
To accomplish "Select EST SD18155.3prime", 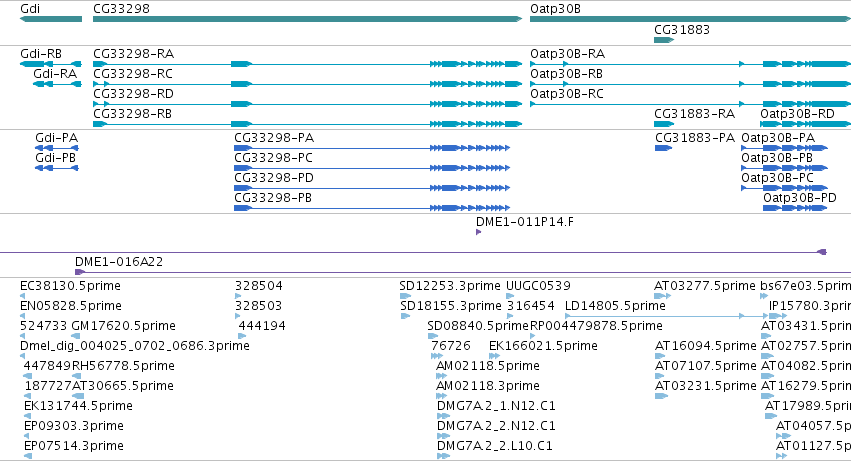I will (x=451, y=306).
